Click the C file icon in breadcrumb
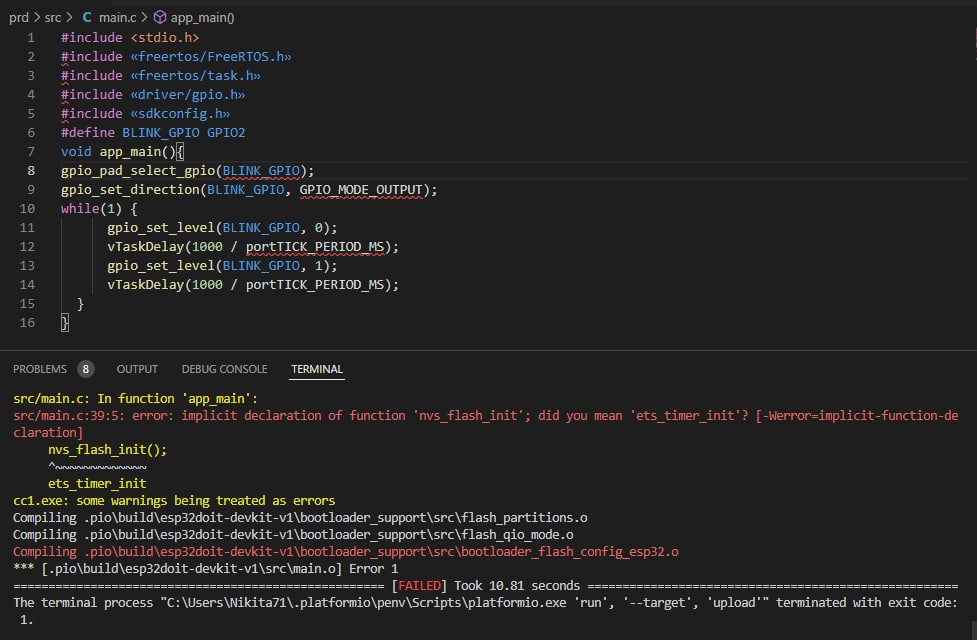This screenshot has height=640, width=977. coord(87,17)
